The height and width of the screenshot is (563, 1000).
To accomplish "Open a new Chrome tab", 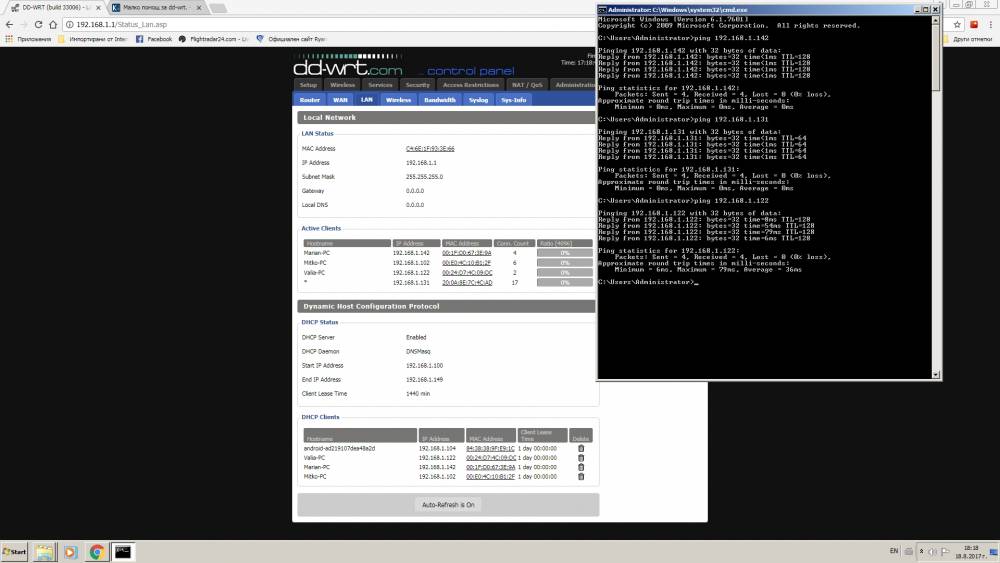I will pos(218,8).
